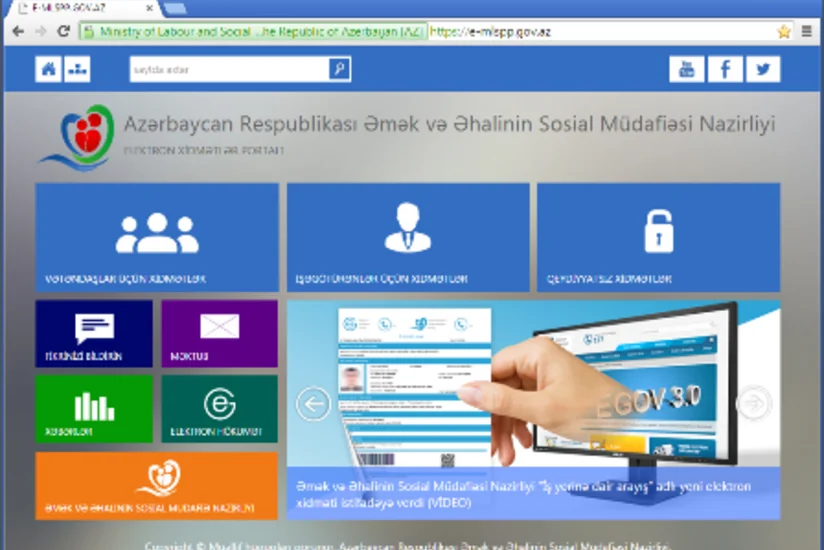Viewport: 824px width, 550px height.
Task: Open the employers services tile with businessman icon
Action: [408, 237]
